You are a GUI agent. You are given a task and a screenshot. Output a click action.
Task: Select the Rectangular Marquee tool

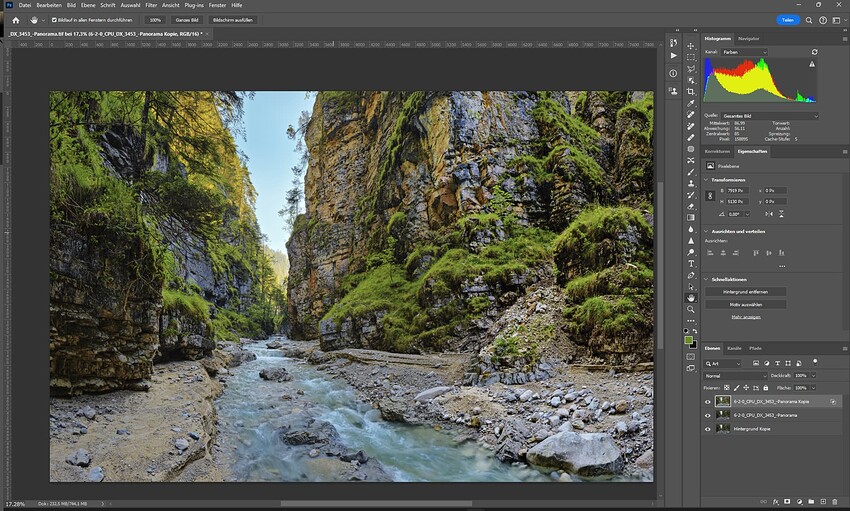click(x=691, y=57)
